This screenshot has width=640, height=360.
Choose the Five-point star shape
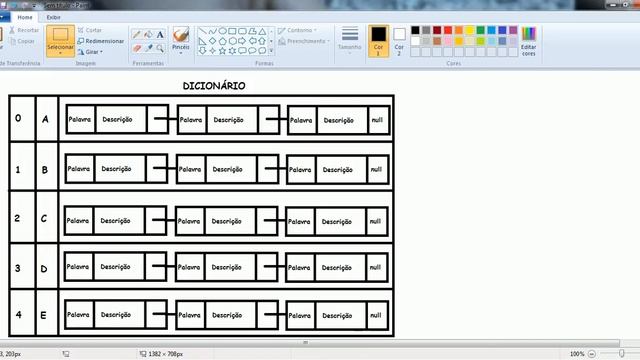pyautogui.click(x=222, y=51)
